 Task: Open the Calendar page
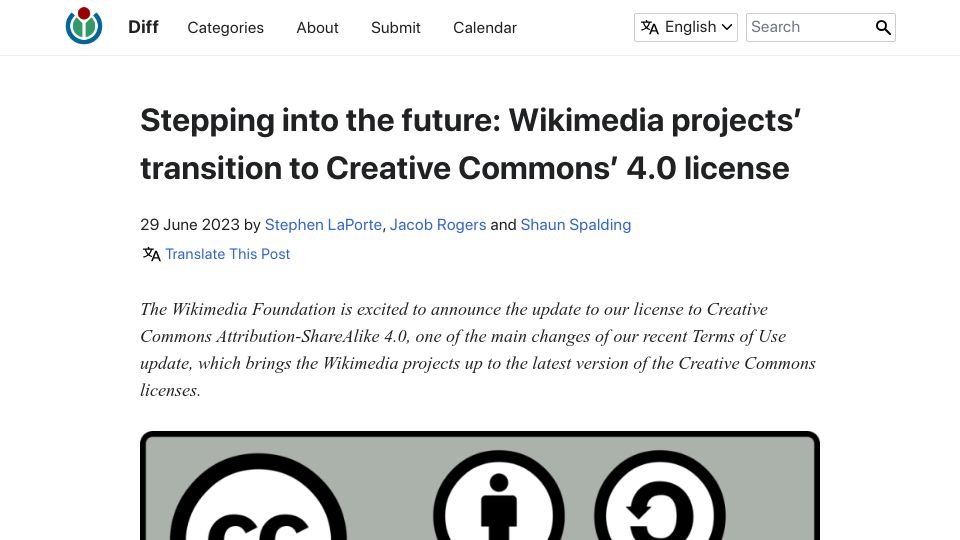(x=485, y=28)
